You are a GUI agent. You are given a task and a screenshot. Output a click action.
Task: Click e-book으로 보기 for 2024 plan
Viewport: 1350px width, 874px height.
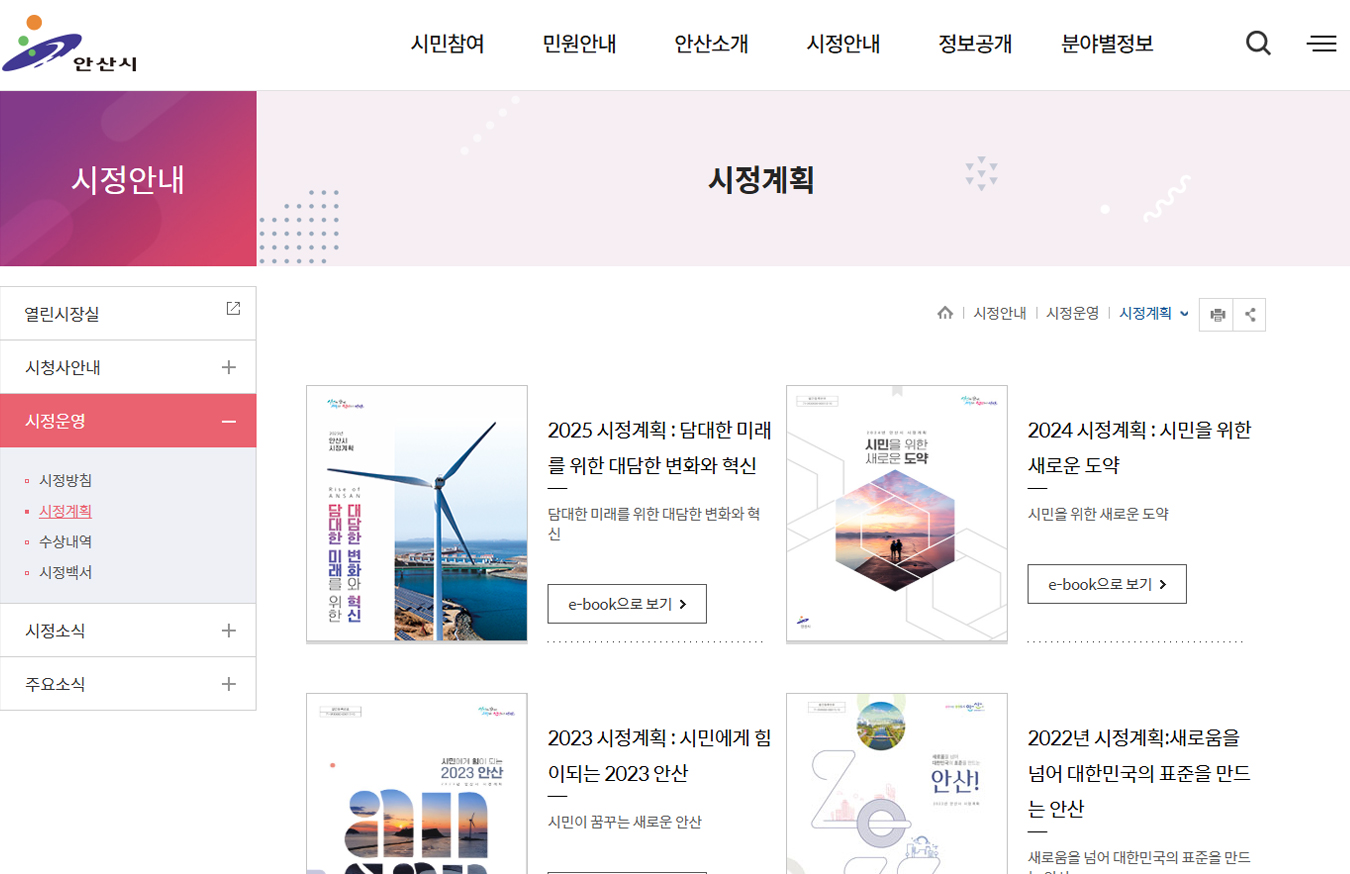(x=1107, y=584)
